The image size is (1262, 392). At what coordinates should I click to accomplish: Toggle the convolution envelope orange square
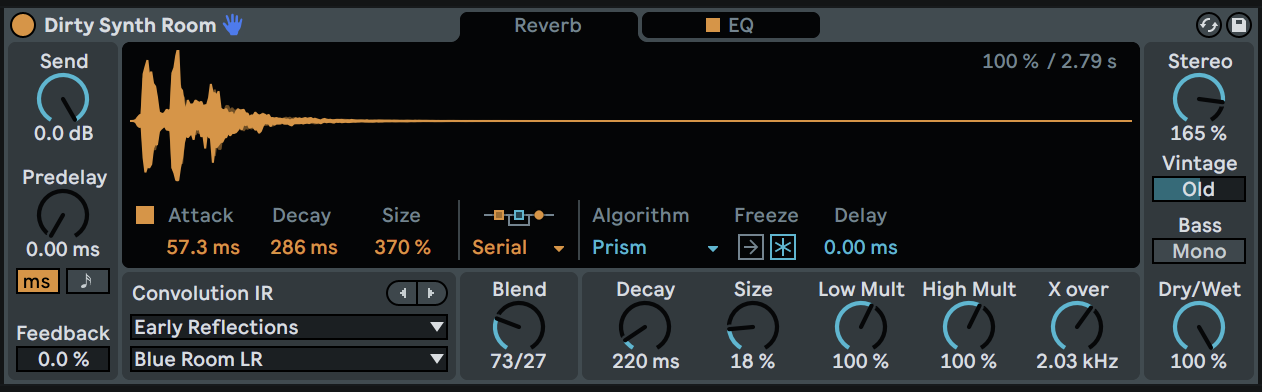(145, 215)
